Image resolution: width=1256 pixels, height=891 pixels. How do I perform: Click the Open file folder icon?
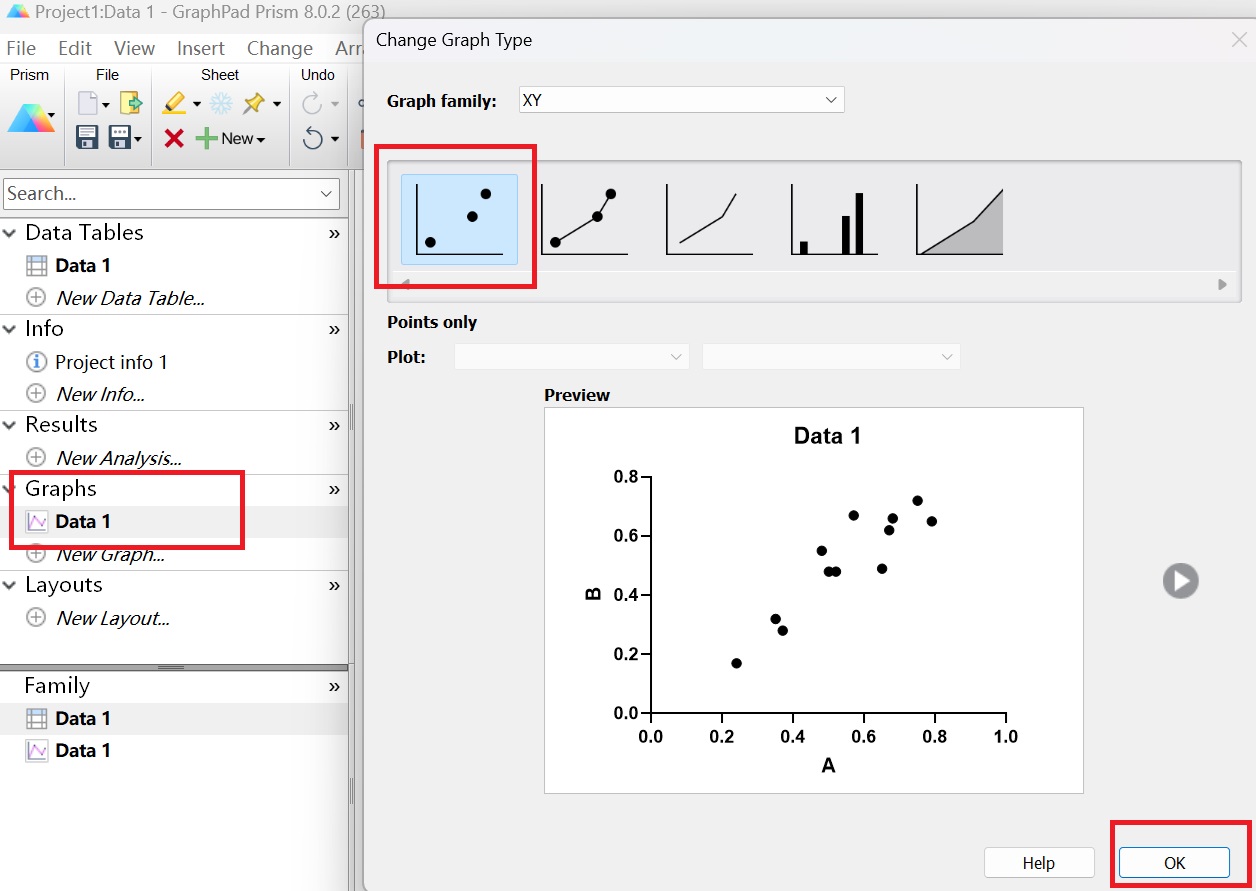[x=130, y=103]
